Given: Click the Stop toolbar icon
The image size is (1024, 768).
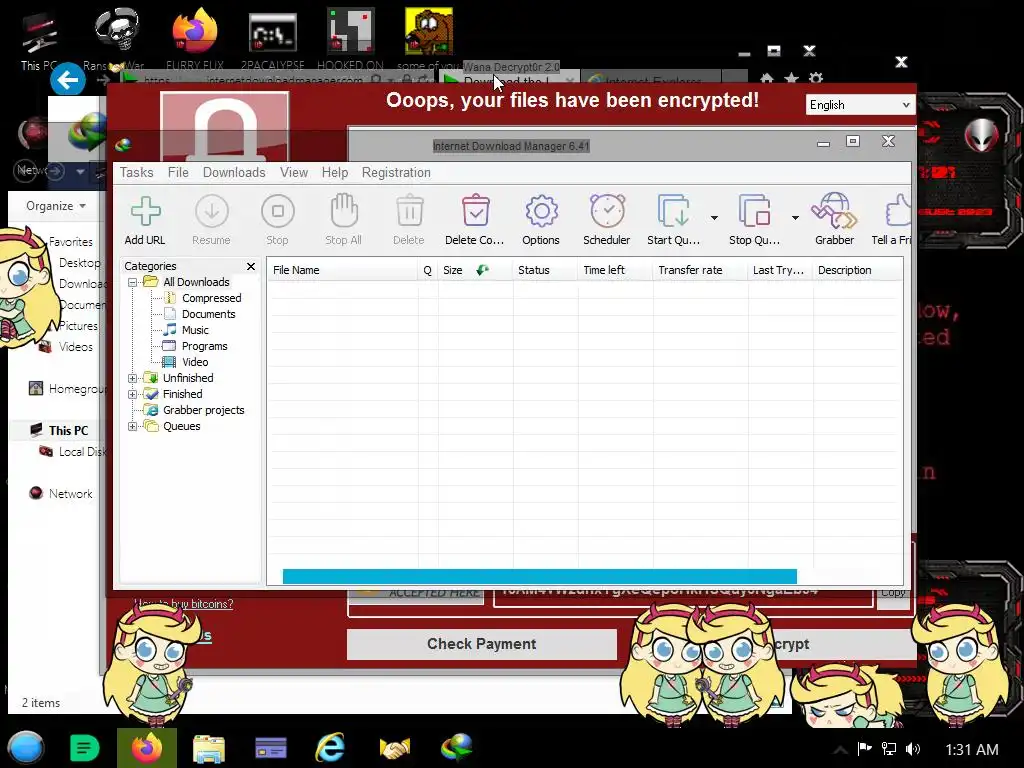Looking at the screenshot, I should [278, 212].
